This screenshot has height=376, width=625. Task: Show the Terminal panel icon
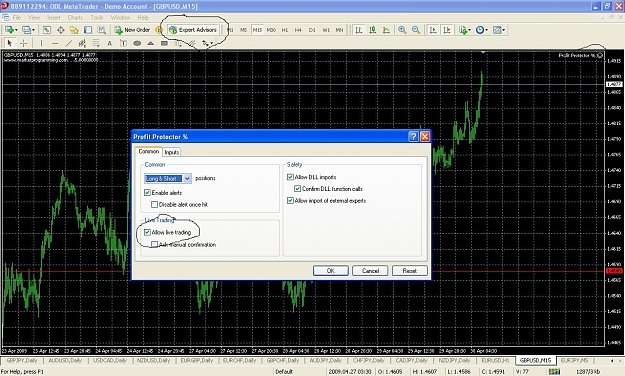pos(88,30)
